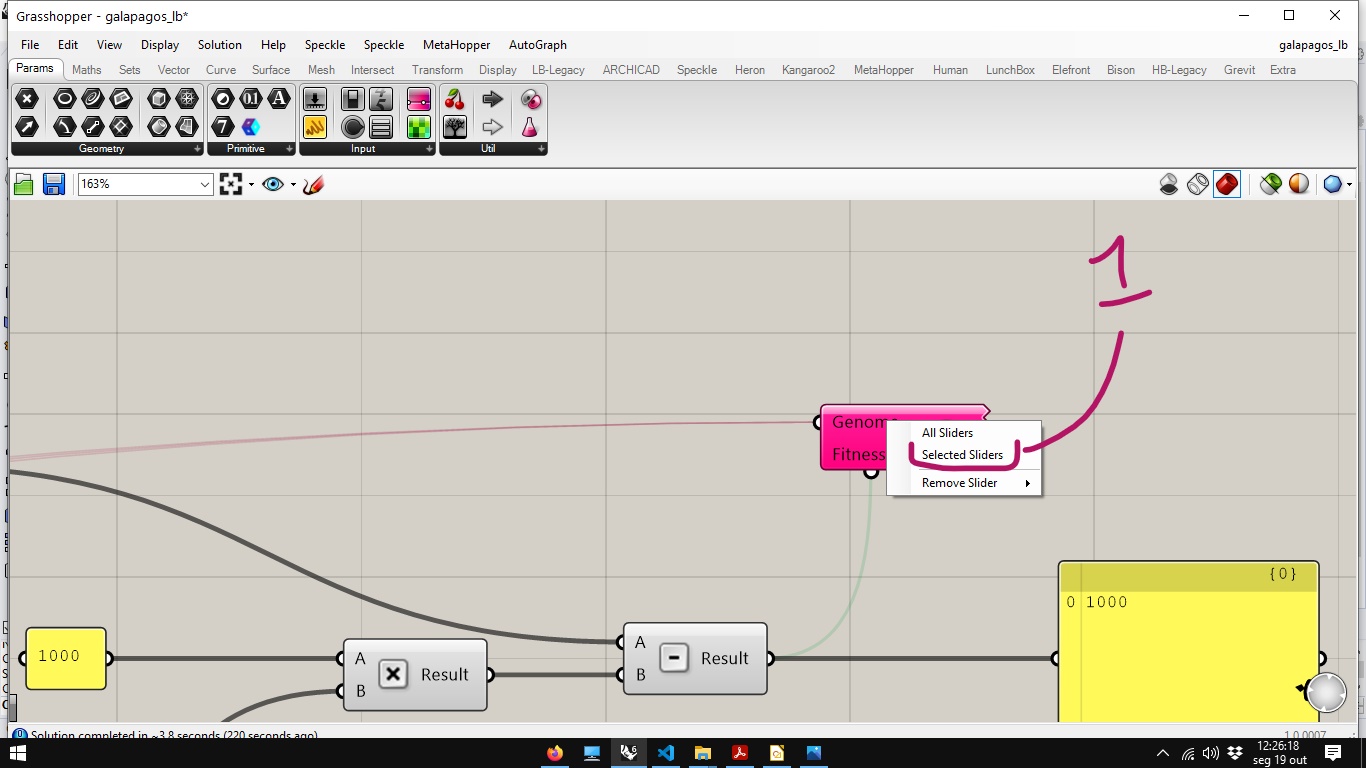Select the Number 0.1 parameter icon
The height and width of the screenshot is (768, 1366).
251,98
